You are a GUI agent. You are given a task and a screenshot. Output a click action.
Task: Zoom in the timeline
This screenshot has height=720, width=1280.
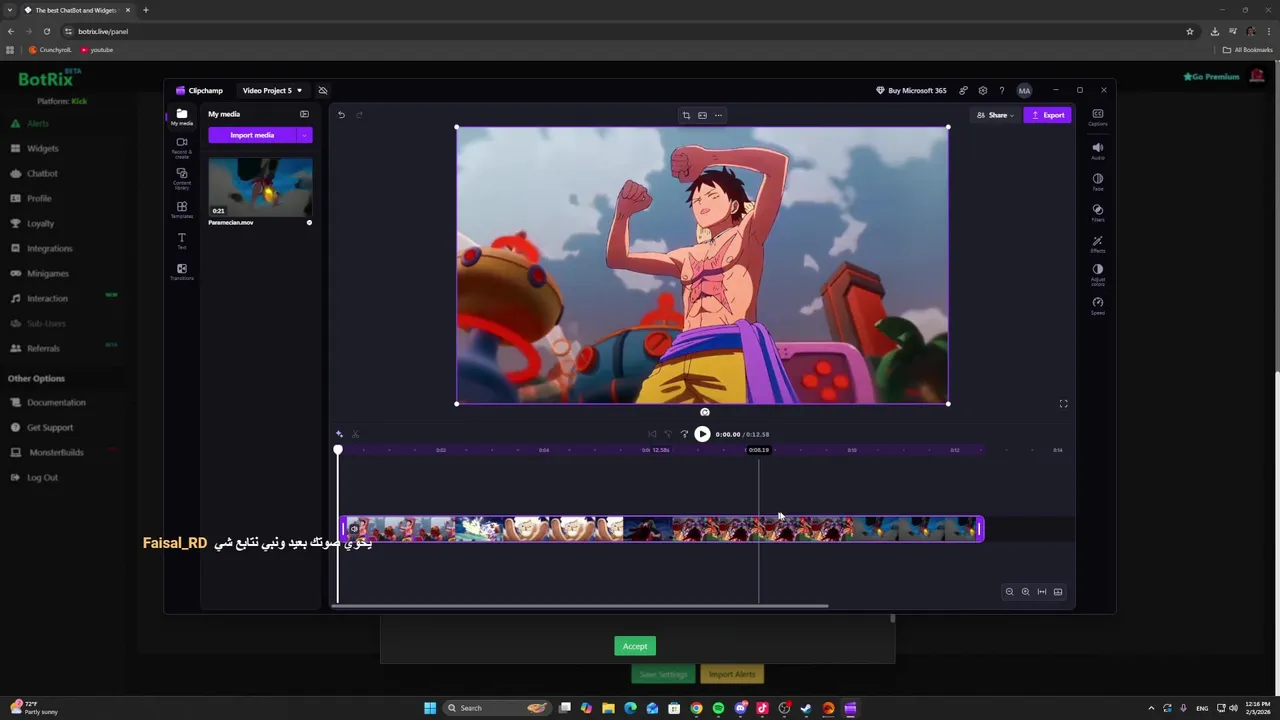[1025, 592]
